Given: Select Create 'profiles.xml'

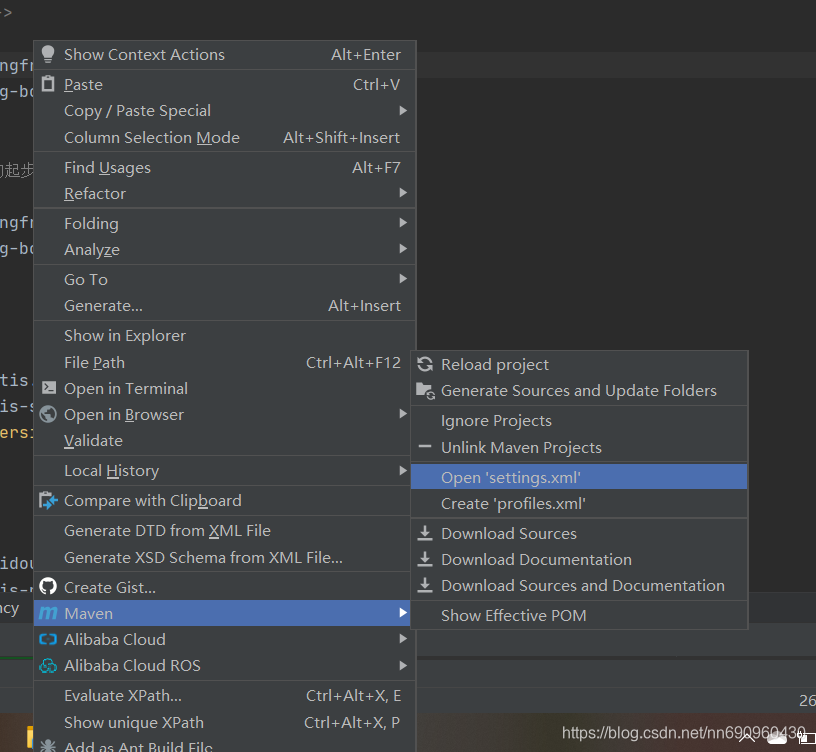Looking at the screenshot, I should 579,503.
